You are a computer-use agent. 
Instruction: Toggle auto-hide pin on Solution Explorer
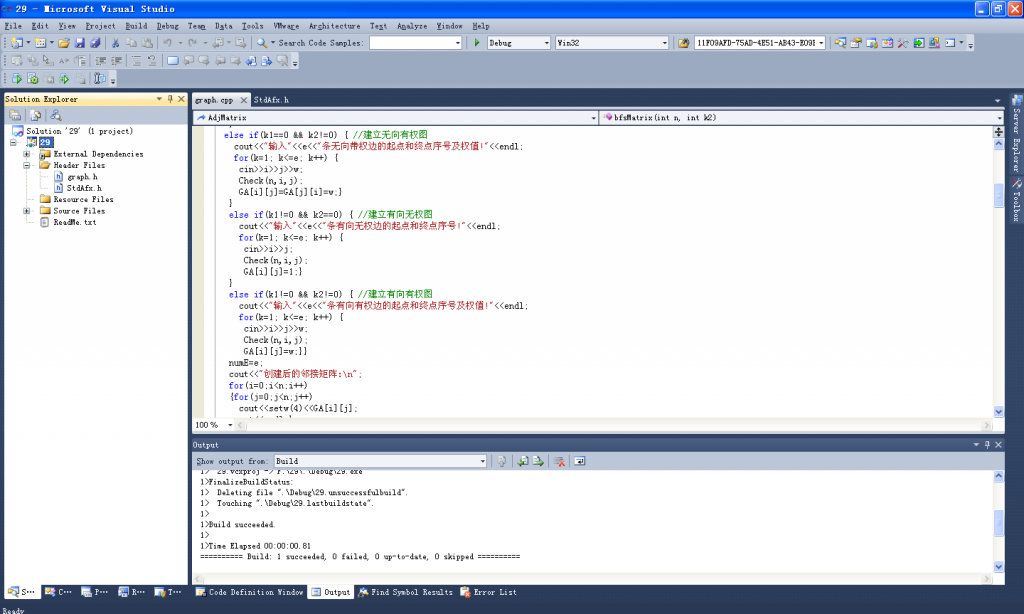pos(170,99)
